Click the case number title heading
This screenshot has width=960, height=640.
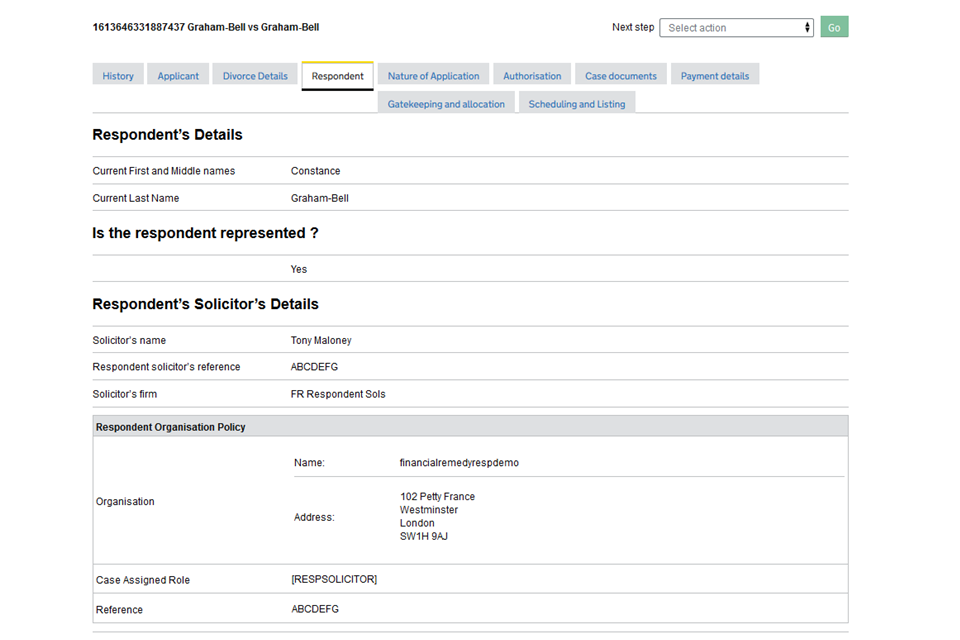tap(206, 27)
